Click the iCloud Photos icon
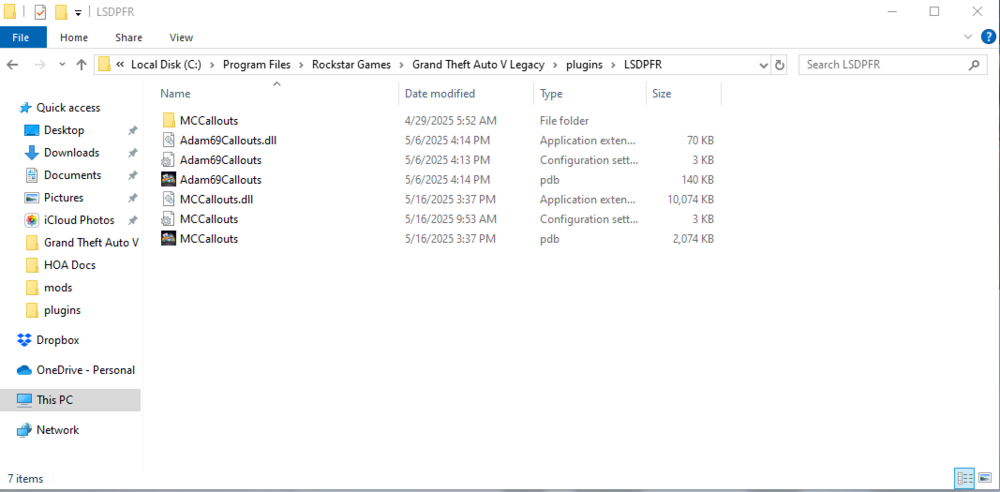Image resolution: width=1000 pixels, height=492 pixels. pyautogui.click(x=32, y=220)
